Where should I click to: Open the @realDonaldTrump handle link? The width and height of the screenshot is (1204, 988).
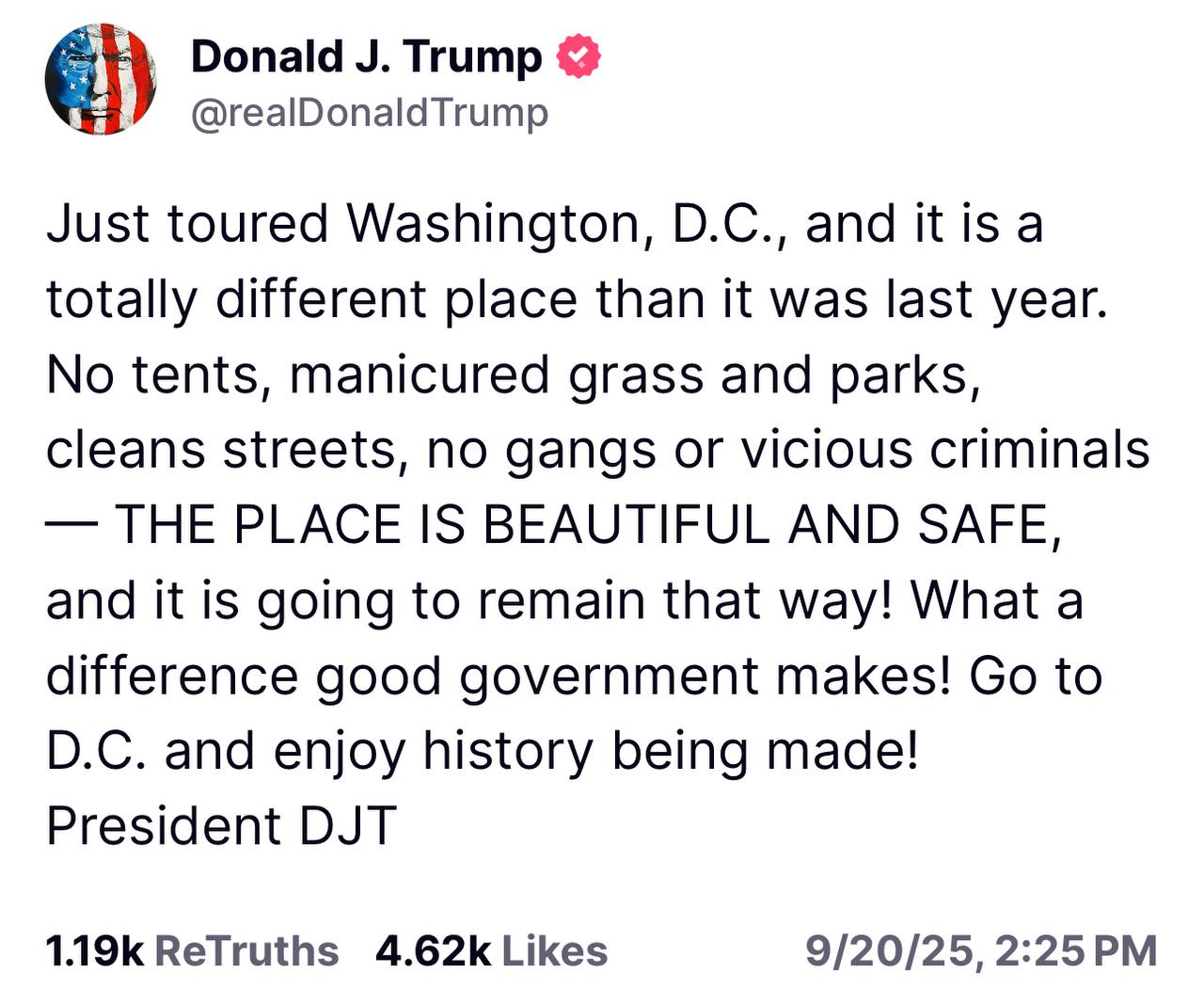coord(370,113)
